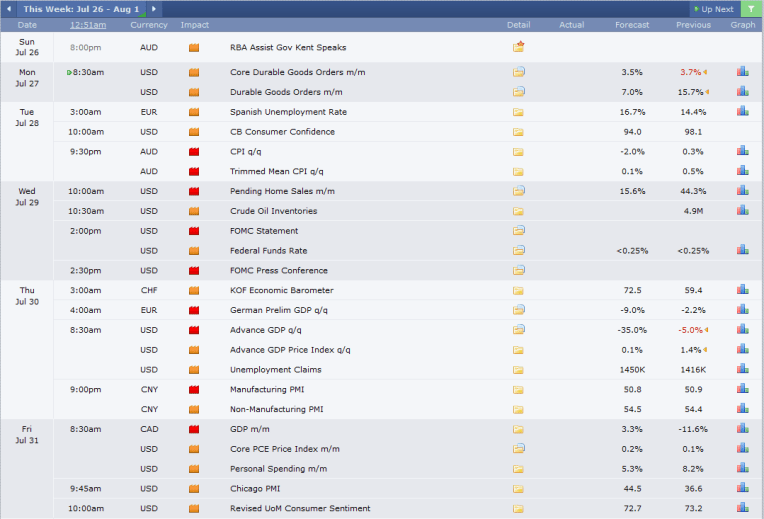Click revised previous value 3.7% for Core Durable Goods
Image resolution: width=764 pixels, height=519 pixels.
pos(690,72)
